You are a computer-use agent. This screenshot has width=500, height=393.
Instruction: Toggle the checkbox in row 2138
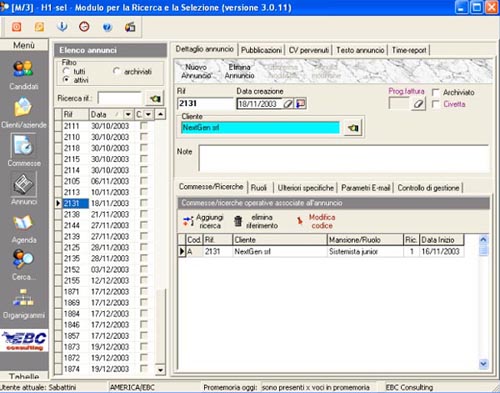(x=144, y=214)
